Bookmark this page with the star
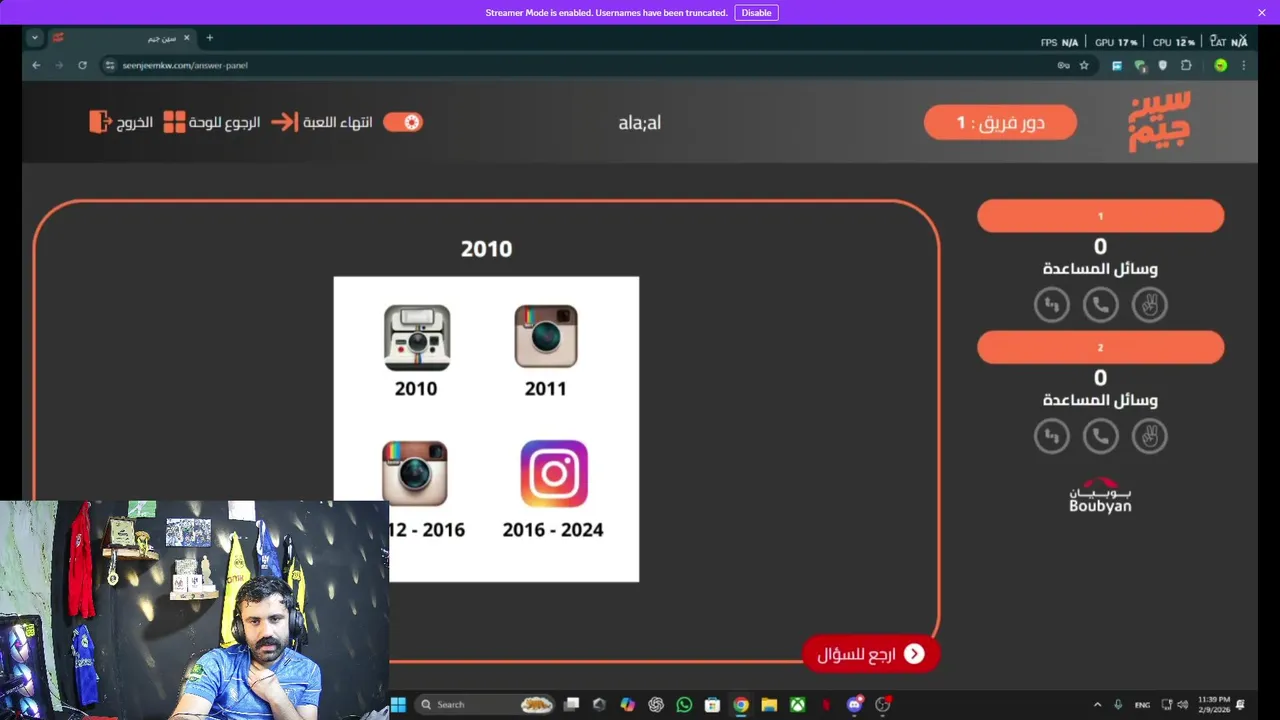1280x720 pixels. pos(1084,65)
